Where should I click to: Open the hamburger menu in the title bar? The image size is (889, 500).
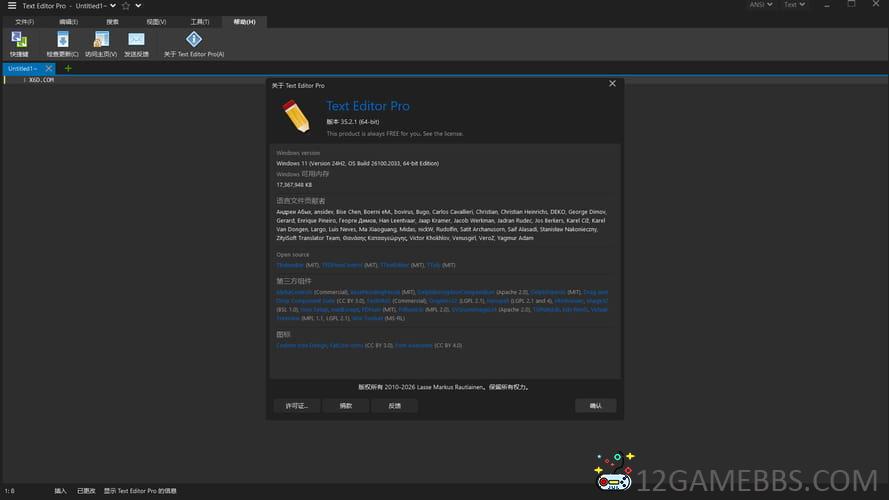(10, 5)
